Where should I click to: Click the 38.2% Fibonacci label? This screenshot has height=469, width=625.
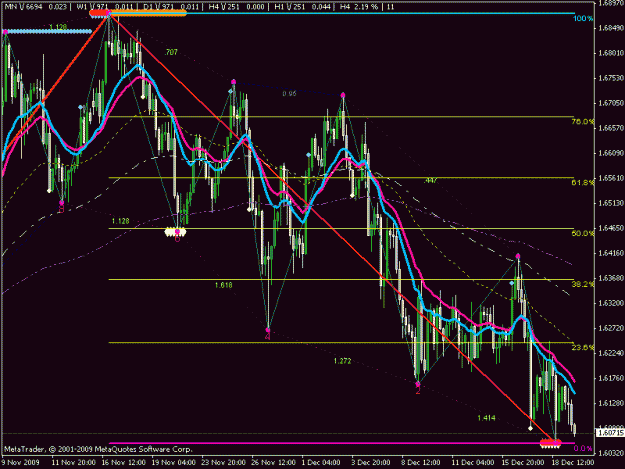582,284
